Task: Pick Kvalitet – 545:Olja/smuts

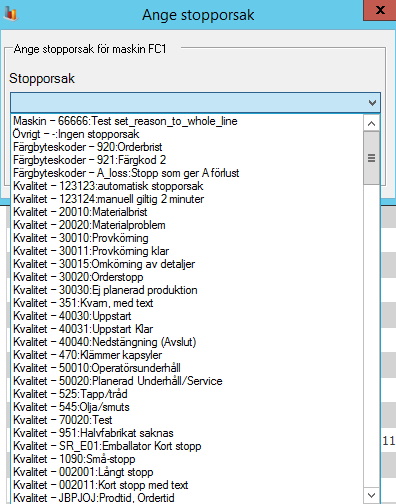Action: [187, 407]
